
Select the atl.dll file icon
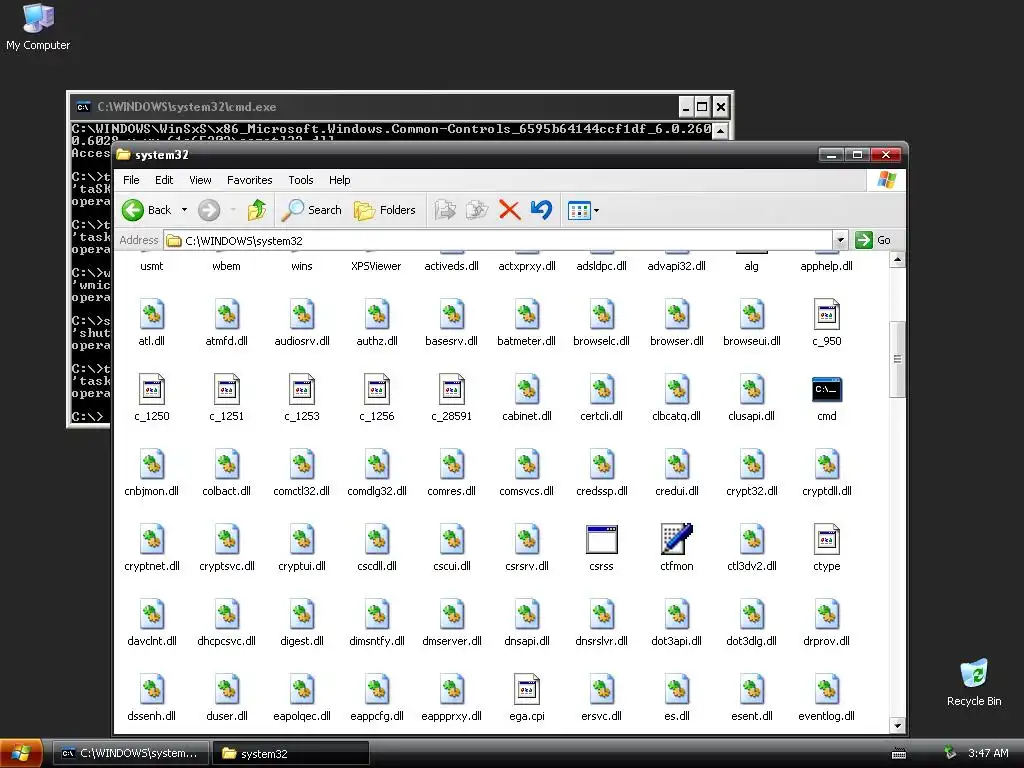tap(152, 315)
